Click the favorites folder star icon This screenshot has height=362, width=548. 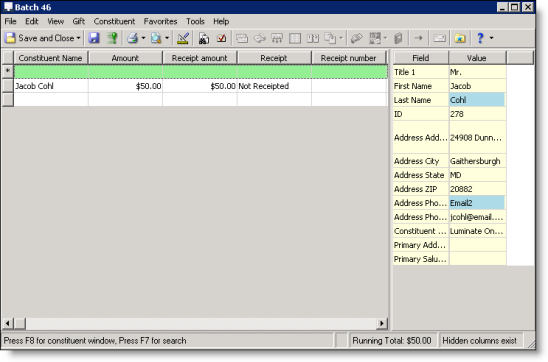click(x=460, y=38)
